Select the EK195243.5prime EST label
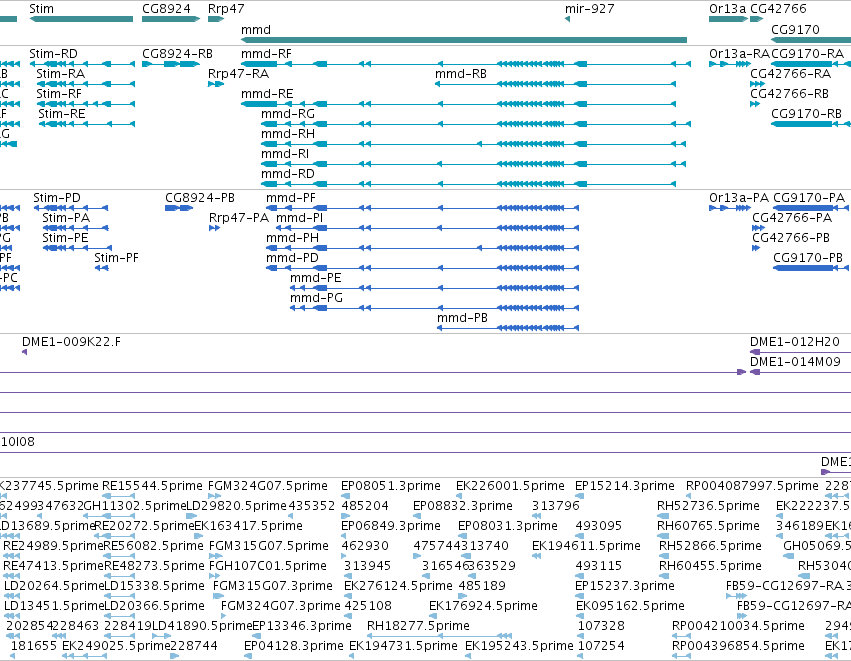This screenshot has height=661, width=851. pos(519,646)
